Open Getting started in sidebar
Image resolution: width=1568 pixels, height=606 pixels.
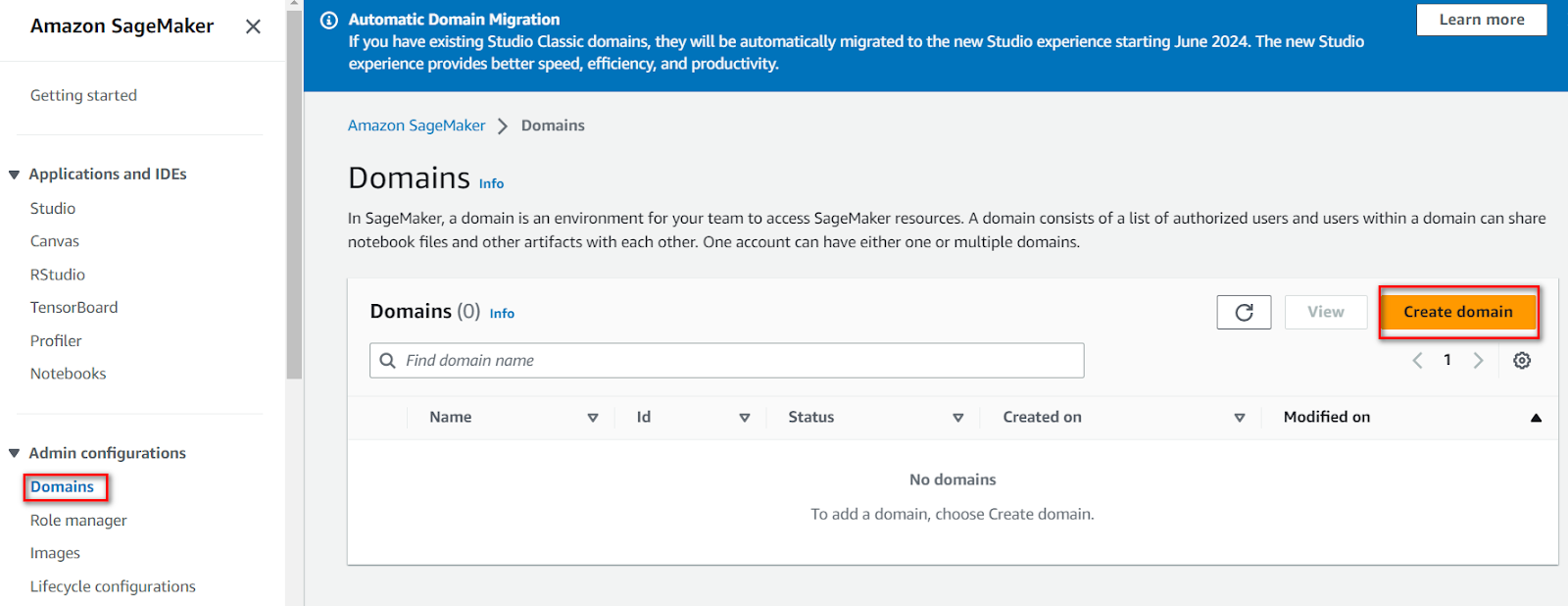pos(83,95)
